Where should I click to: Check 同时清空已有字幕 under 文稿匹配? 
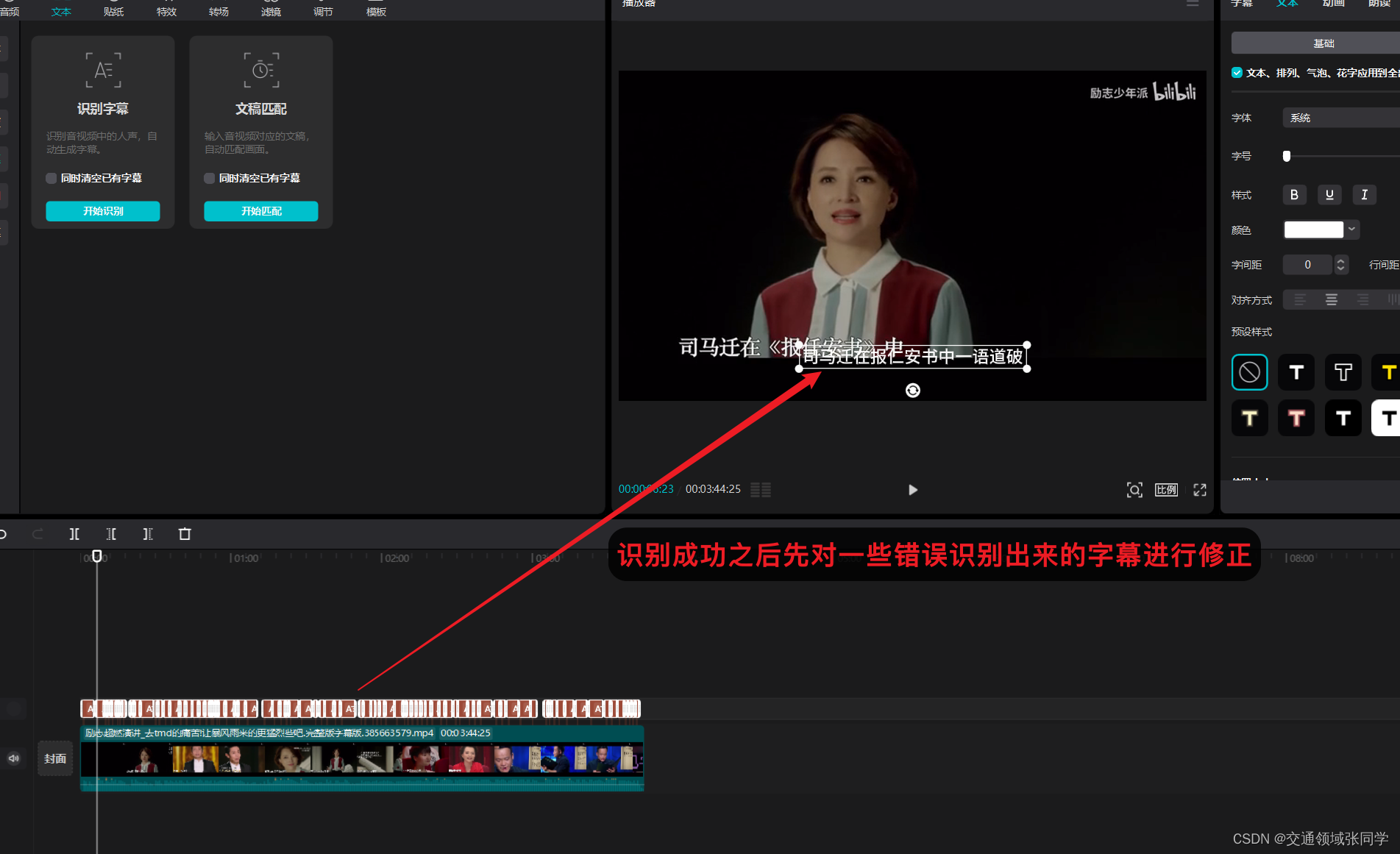(210, 178)
